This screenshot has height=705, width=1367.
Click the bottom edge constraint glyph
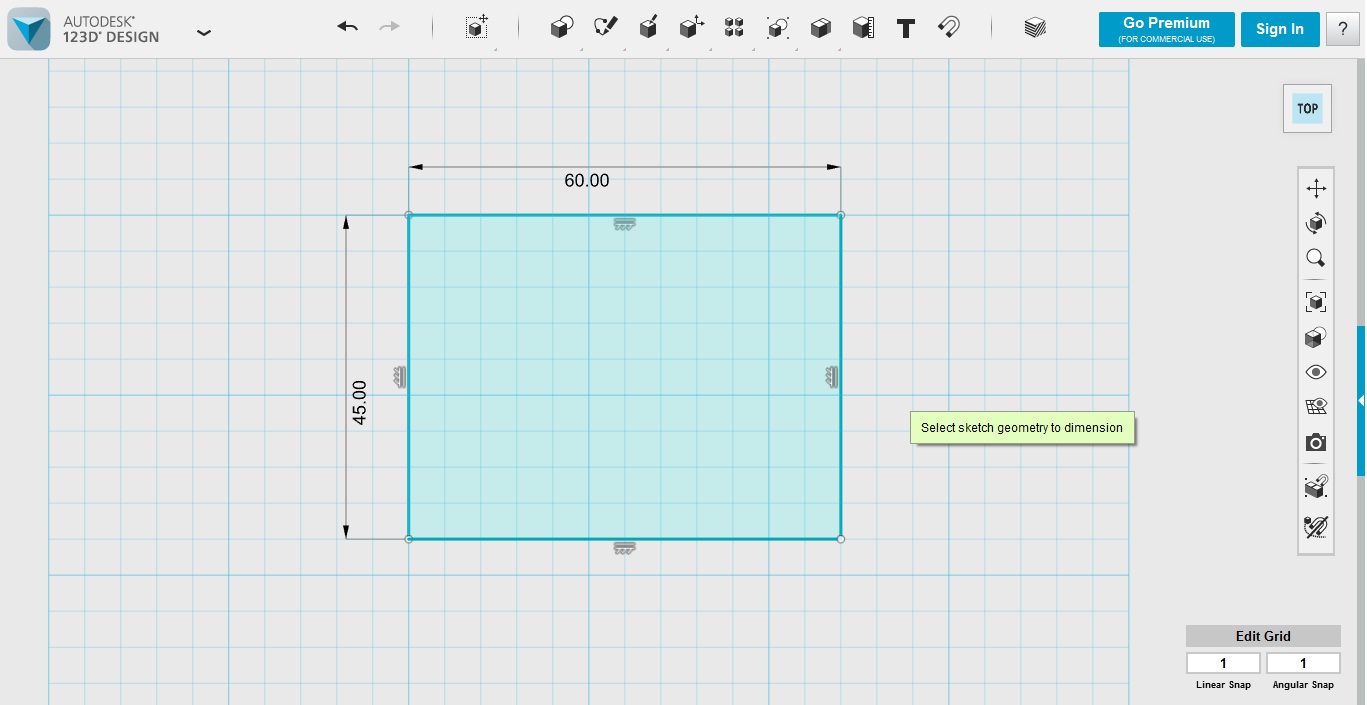coord(625,548)
